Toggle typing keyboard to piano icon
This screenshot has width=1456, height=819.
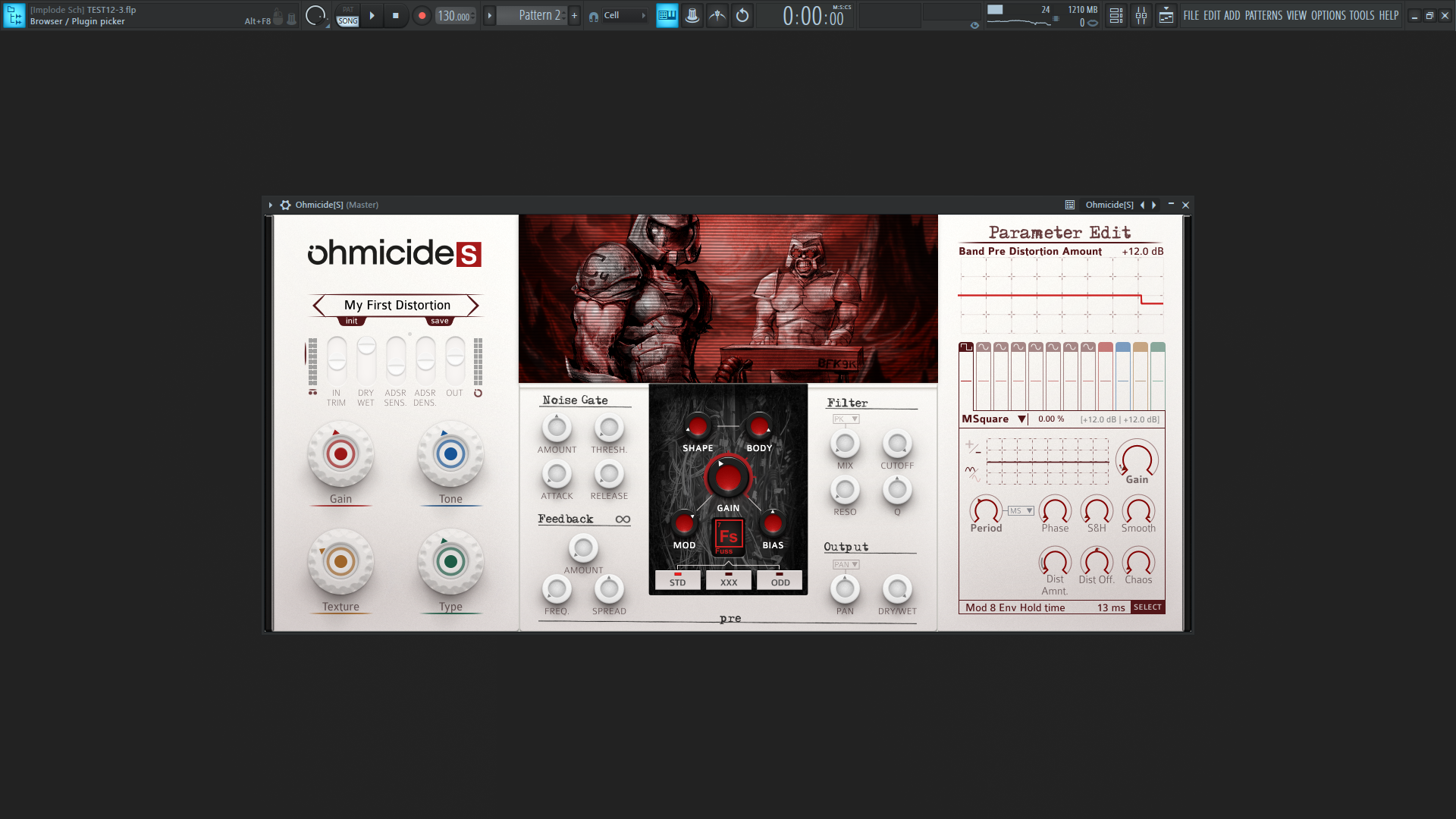[x=667, y=15]
